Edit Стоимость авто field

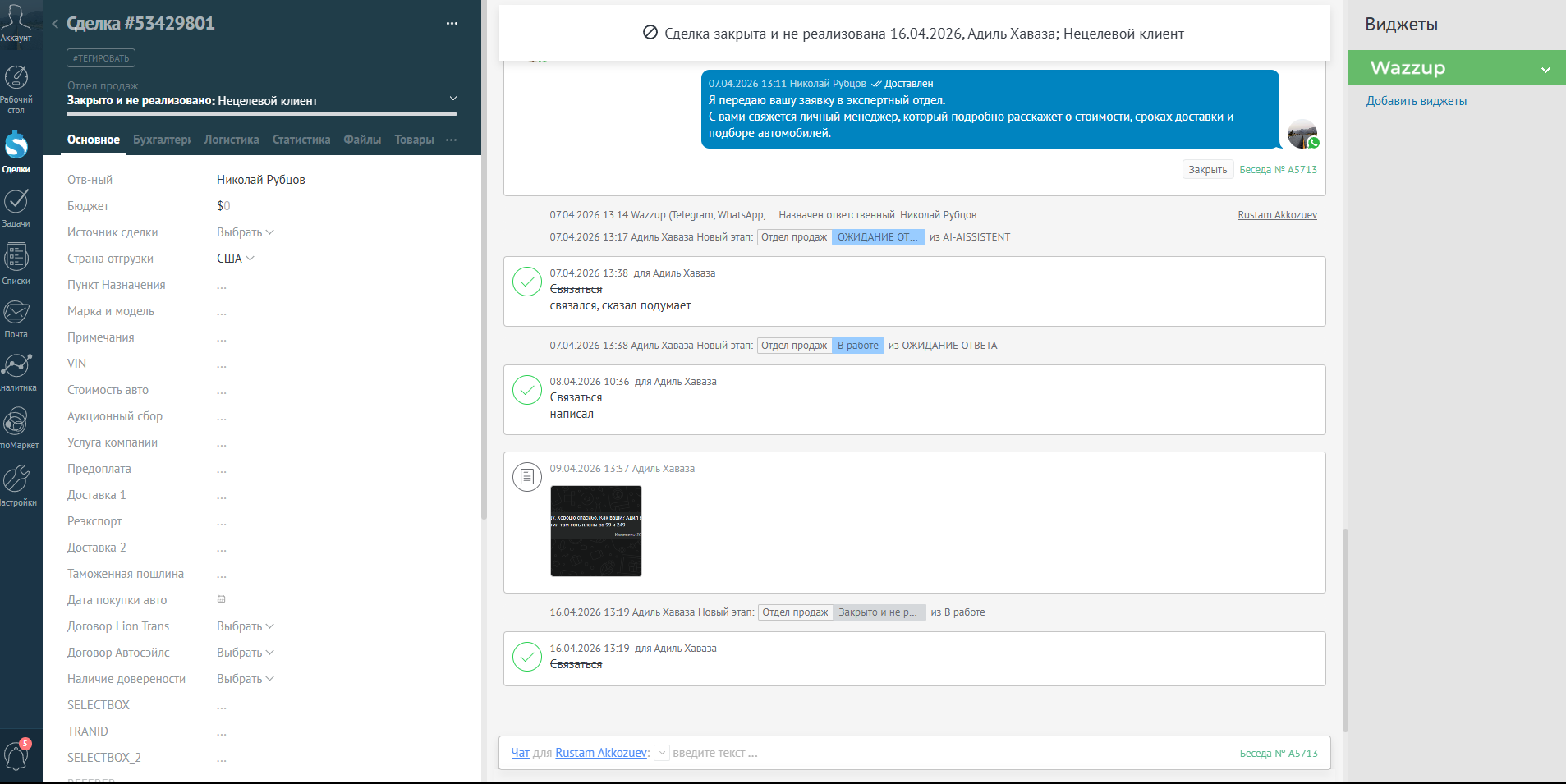pyautogui.click(x=222, y=391)
